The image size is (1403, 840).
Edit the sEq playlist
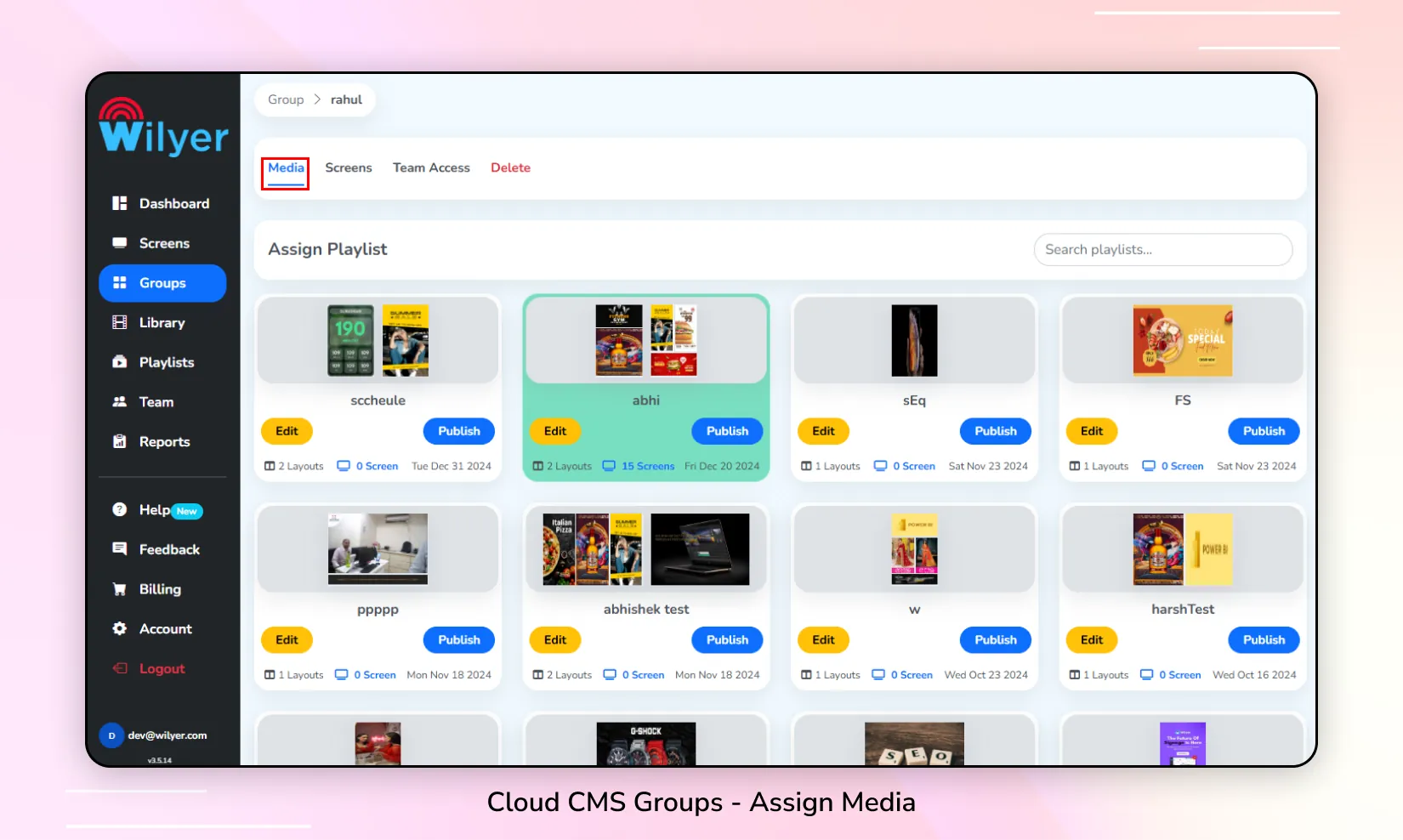pos(823,431)
